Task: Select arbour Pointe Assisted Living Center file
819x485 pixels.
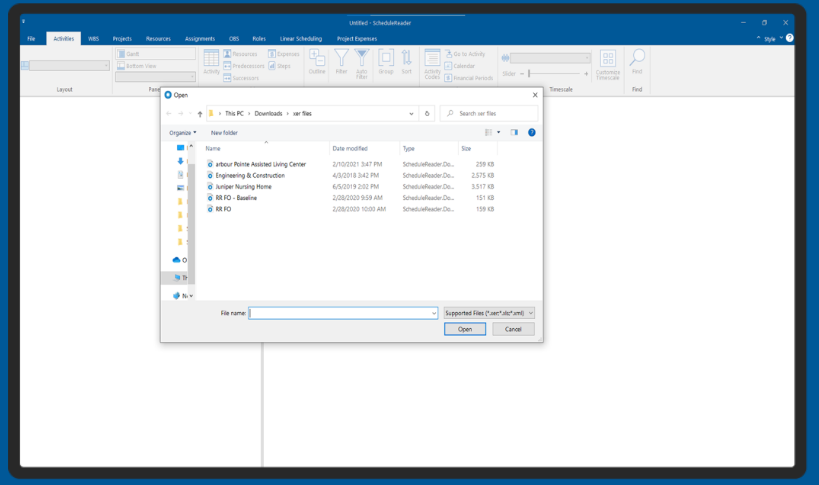Action: pyautogui.click(x=261, y=164)
